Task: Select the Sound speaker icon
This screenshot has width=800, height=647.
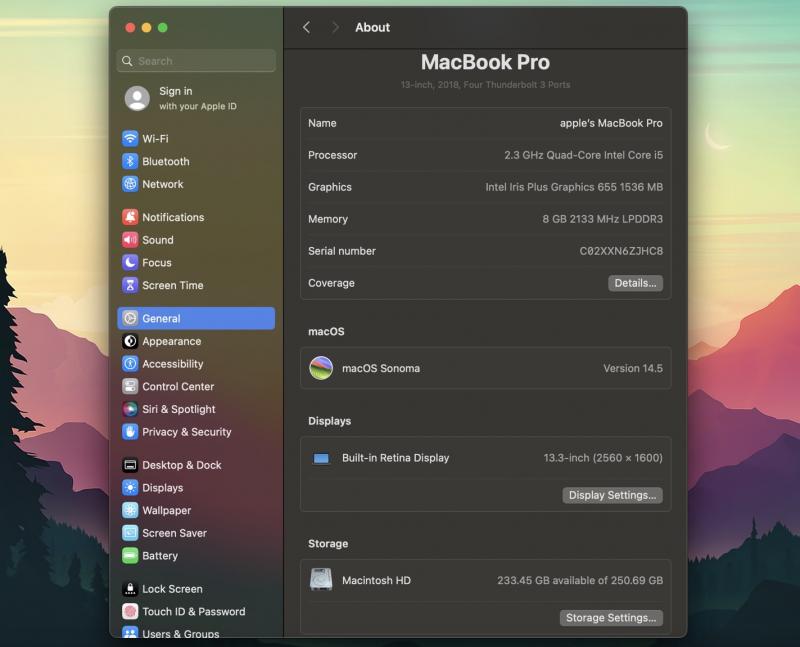Action: [x=130, y=239]
